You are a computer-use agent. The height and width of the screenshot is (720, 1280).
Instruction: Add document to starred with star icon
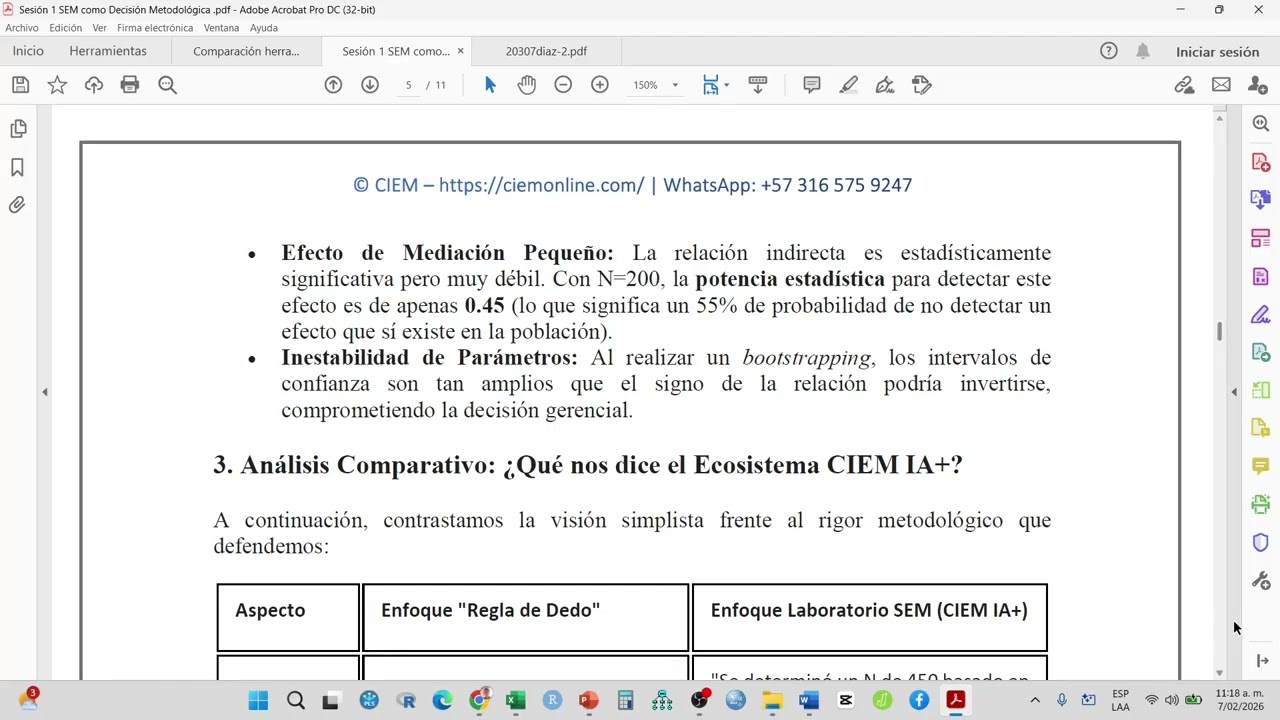tap(57, 85)
